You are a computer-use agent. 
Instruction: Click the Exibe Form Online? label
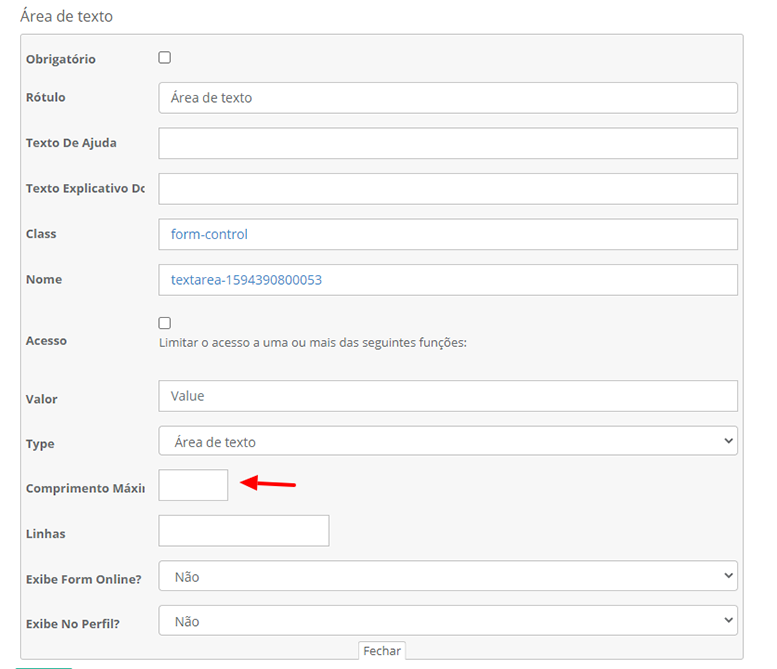pyautogui.click(x=83, y=579)
